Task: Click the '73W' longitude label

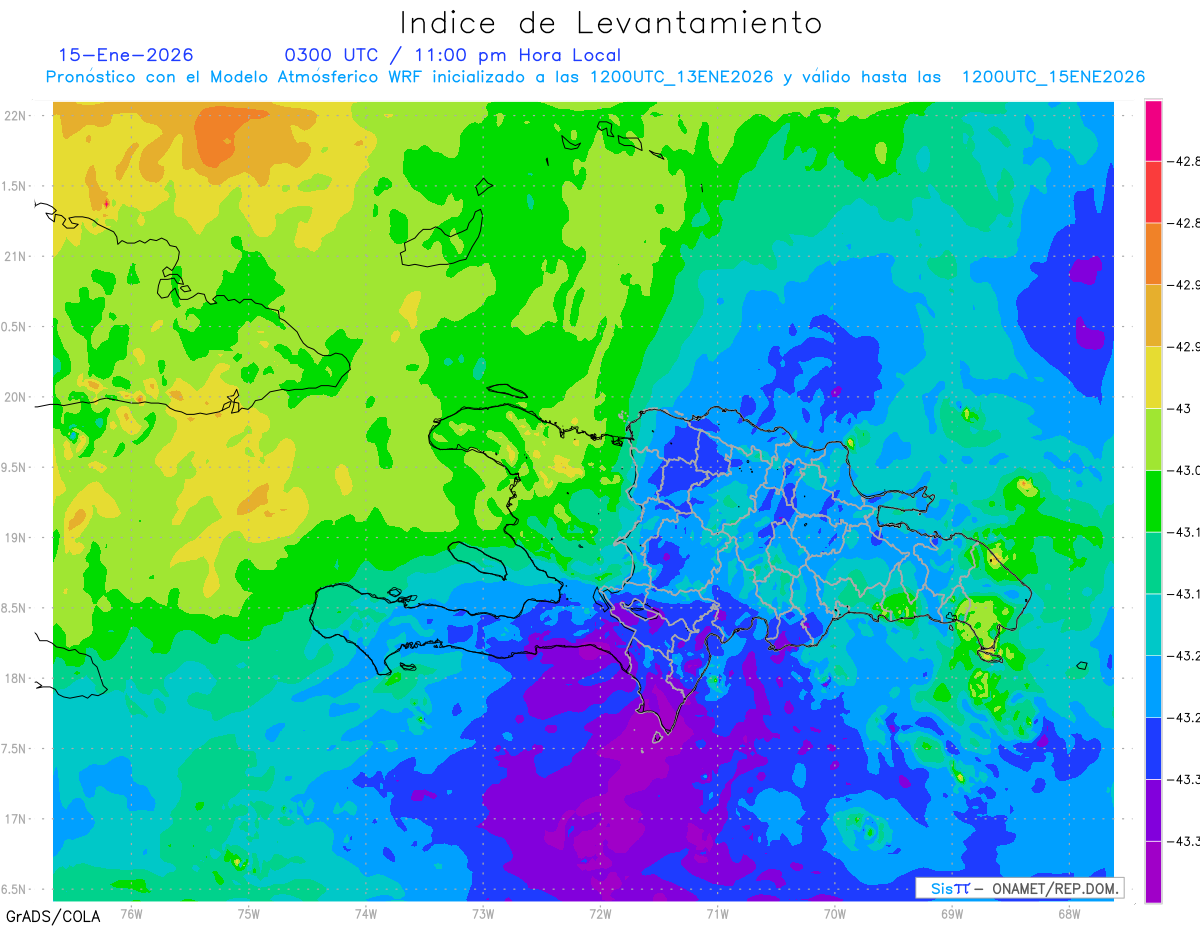Action: pyautogui.click(x=483, y=913)
